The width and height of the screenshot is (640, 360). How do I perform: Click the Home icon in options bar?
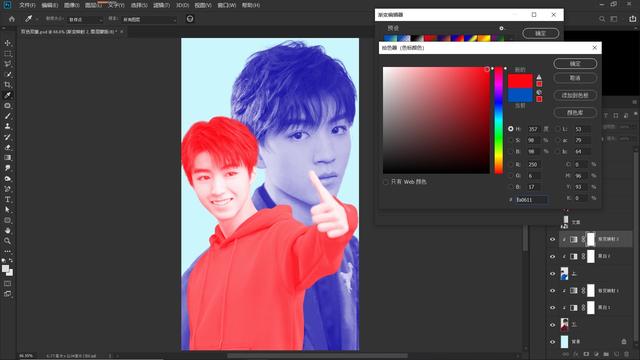pyautogui.click(x=11, y=19)
